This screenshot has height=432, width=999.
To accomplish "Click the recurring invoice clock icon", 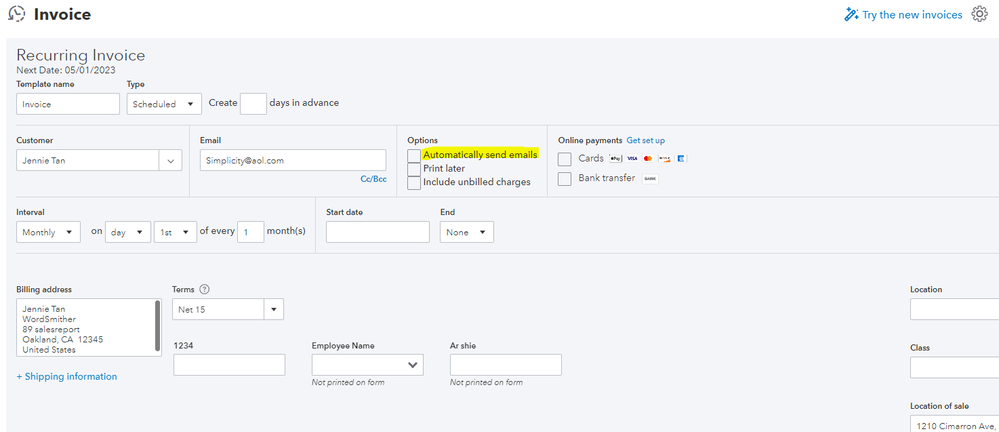I will [x=16, y=15].
